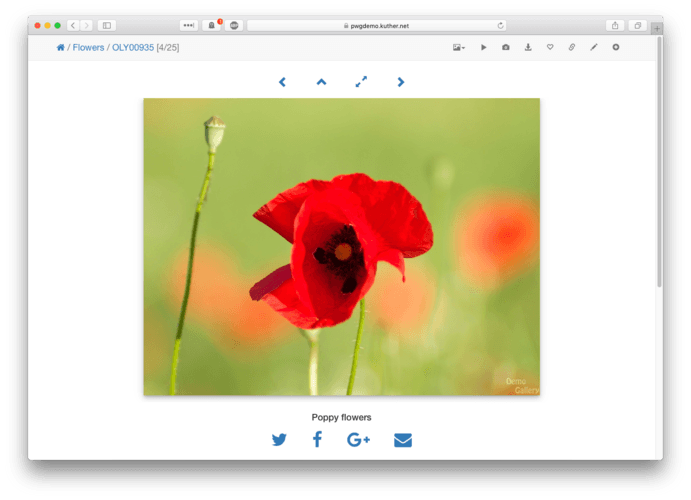Open the Flowers album breadcrumb link

tap(88, 47)
